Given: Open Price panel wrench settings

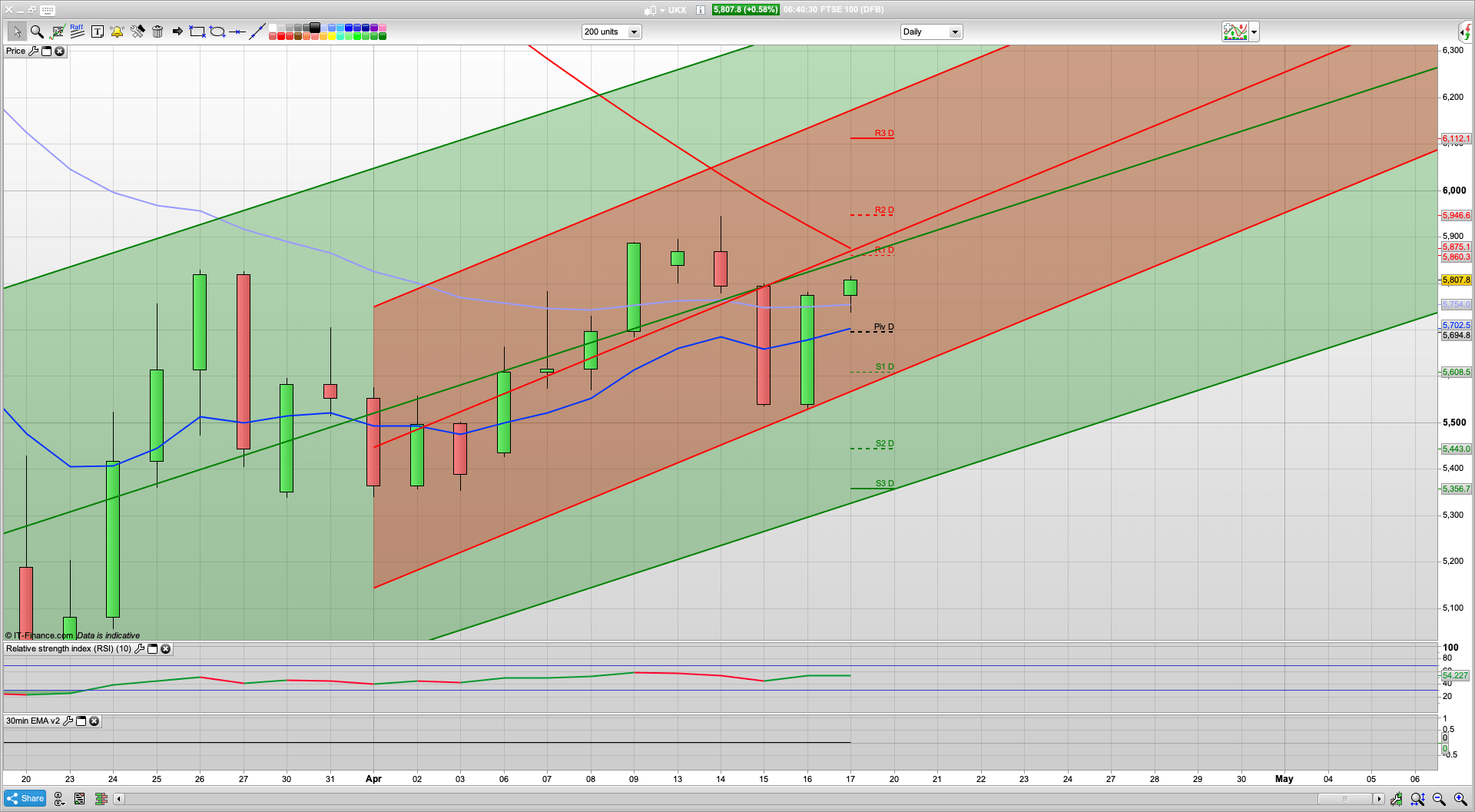Looking at the screenshot, I should point(33,51).
